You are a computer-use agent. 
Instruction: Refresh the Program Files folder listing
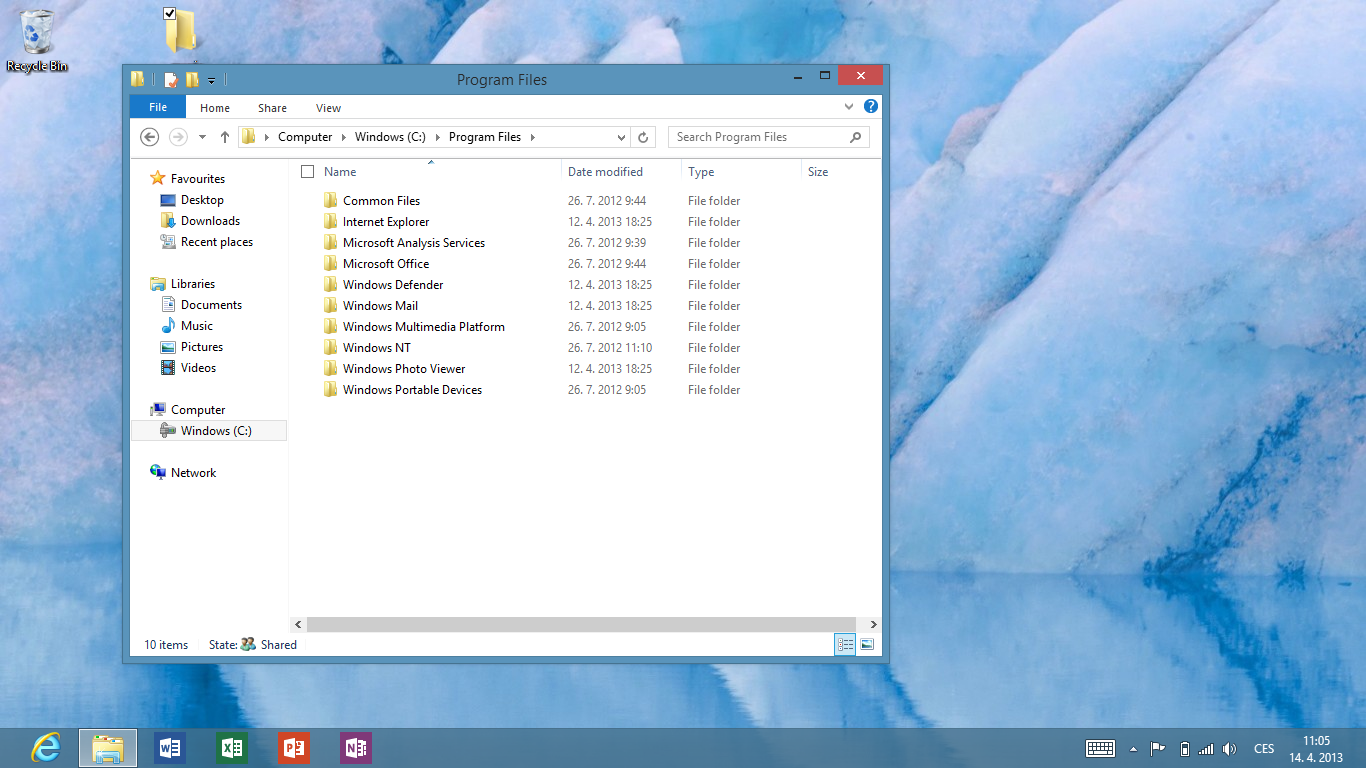point(643,137)
